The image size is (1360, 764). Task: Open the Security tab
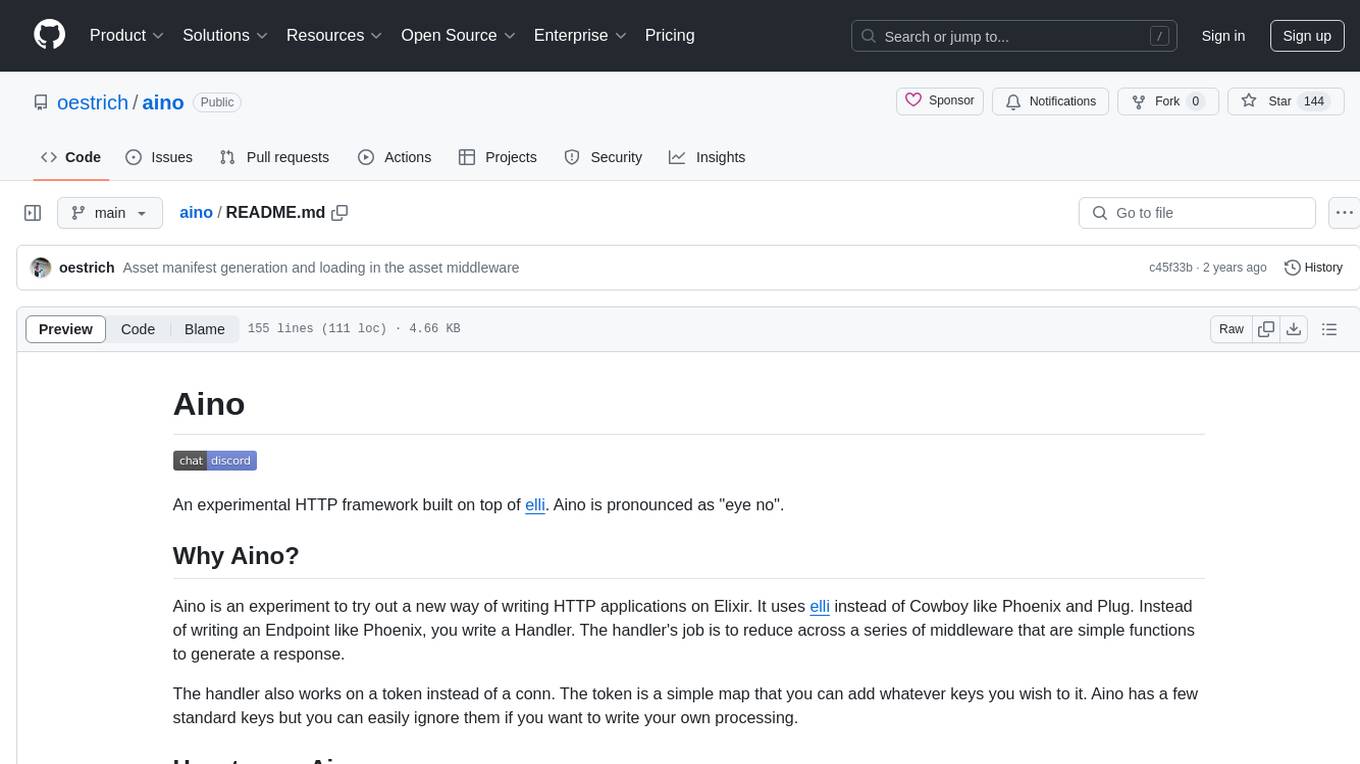[x=603, y=157]
